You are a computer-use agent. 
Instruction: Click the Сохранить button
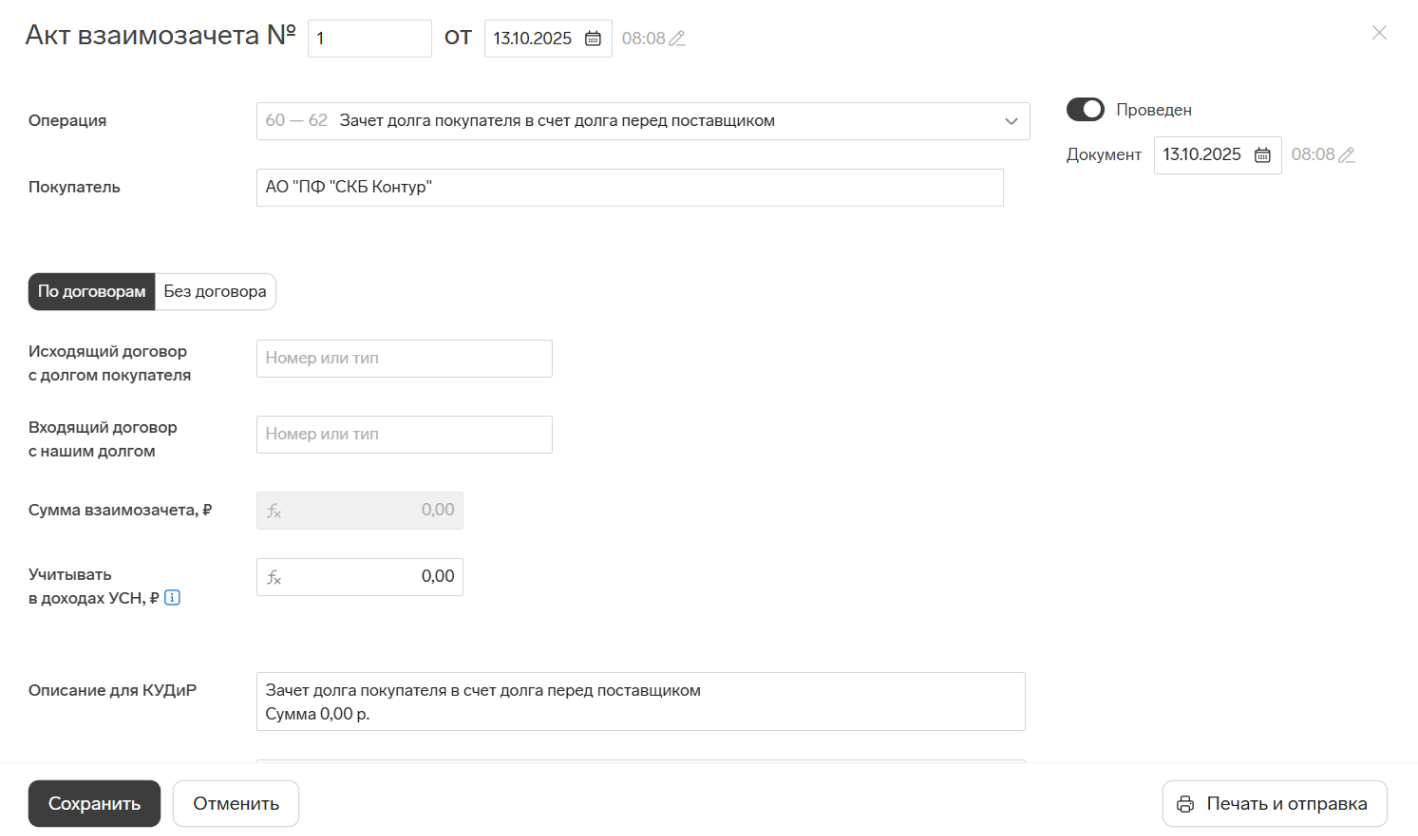click(x=94, y=804)
